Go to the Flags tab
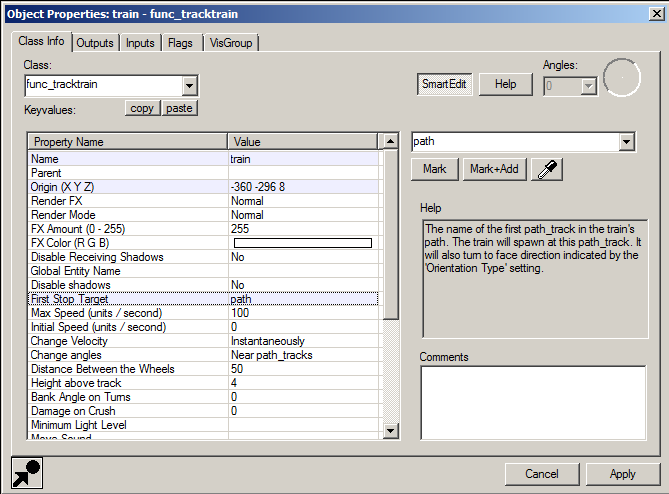This screenshot has height=494, width=669. (181, 43)
